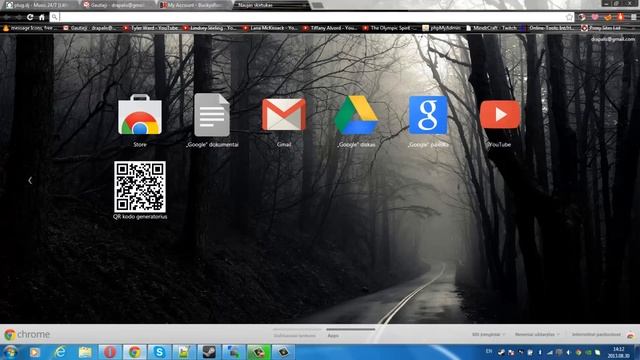This screenshot has height=360, width=640.
Task: Open Steam from the taskbar
Action: click(x=209, y=352)
